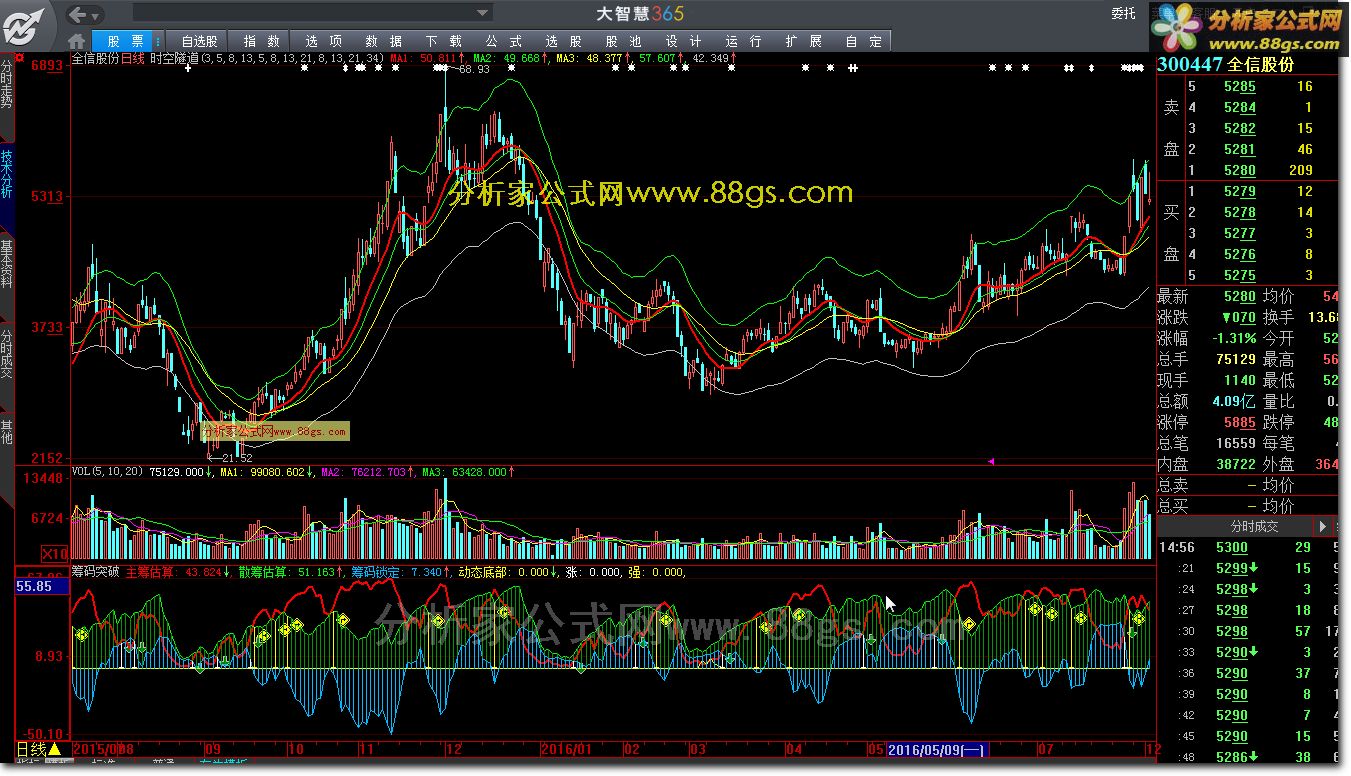Open the 股池 menu
1351x776 pixels.
[x=623, y=41]
